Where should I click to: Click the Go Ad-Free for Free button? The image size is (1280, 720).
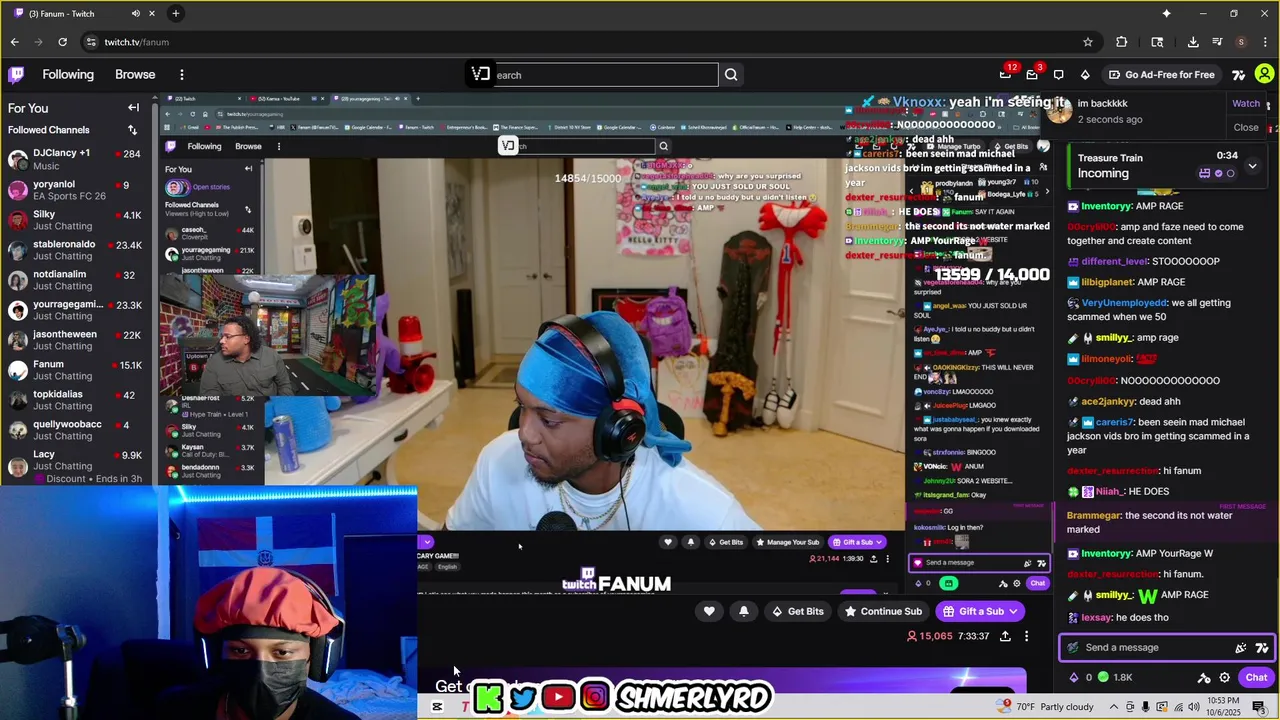(1161, 74)
